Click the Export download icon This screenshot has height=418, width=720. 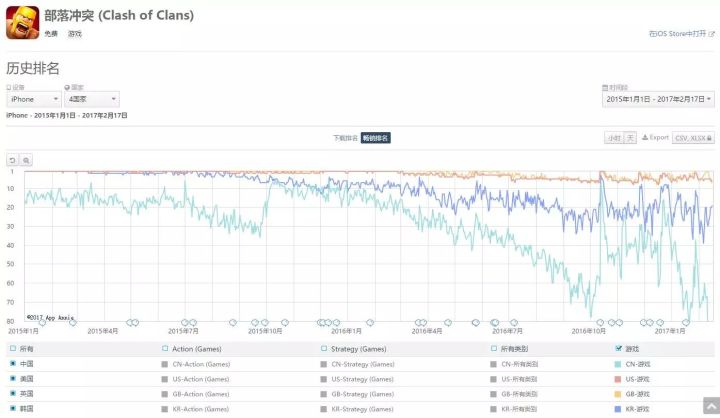645,137
